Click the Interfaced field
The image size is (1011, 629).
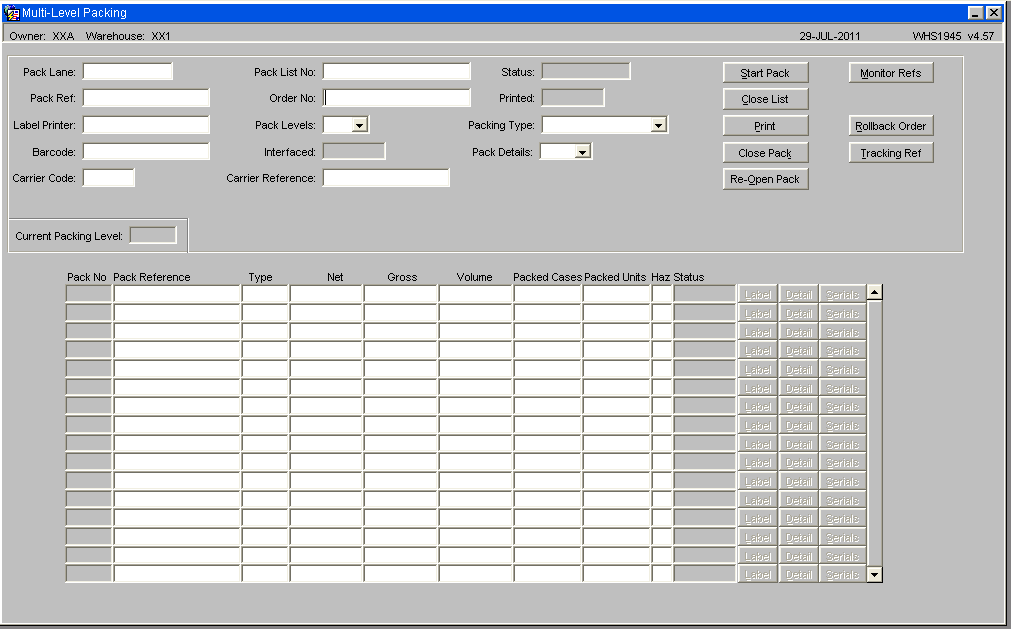click(354, 151)
